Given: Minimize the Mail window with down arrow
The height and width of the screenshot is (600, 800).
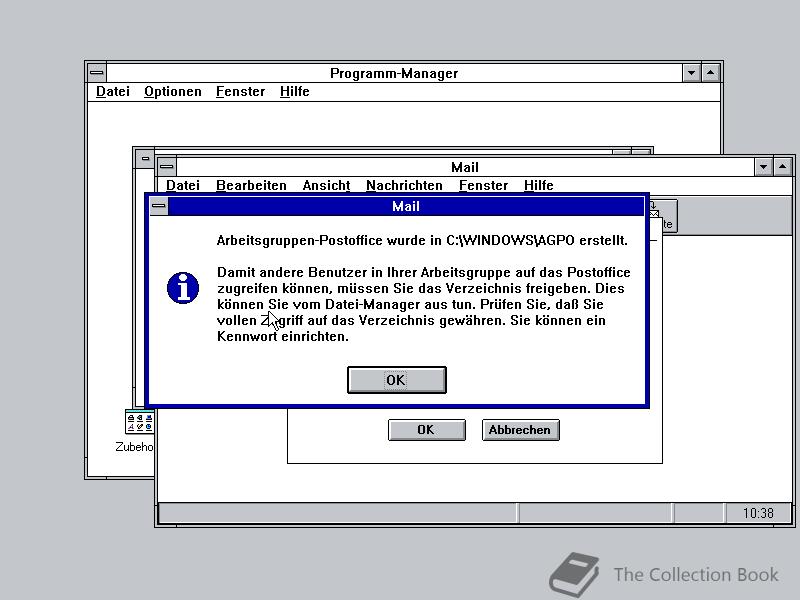Looking at the screenshot, I should pyautogui.click(x=763, y=167).
